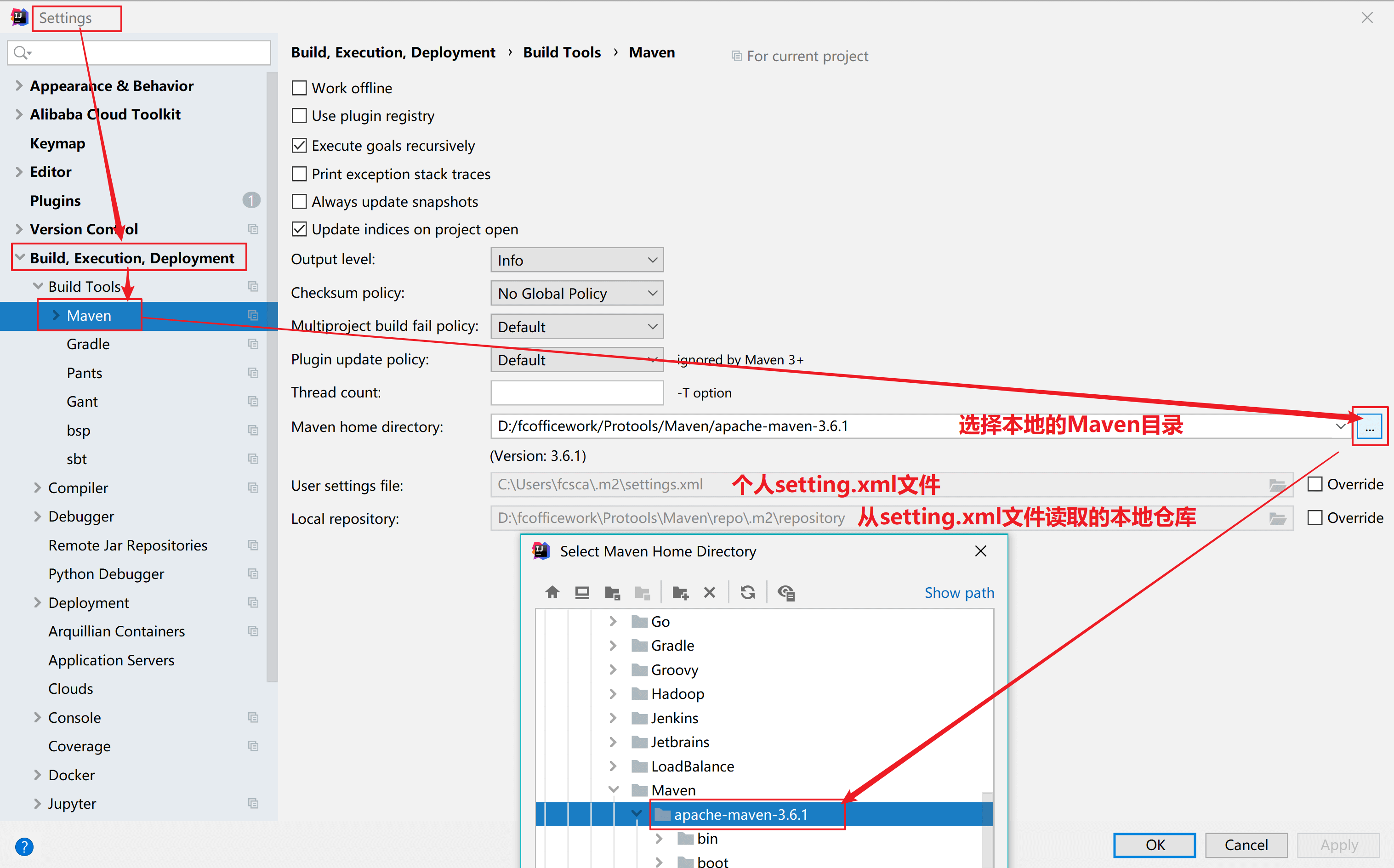Select Gradle under Build Tools
The height and width of the screenshot is (868, 1394).
pyautogui.click(x=88, y=345)
